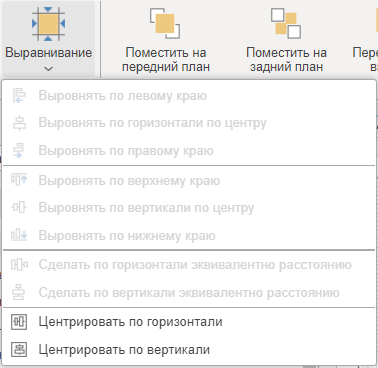Click the align bottom edge icon
This screenshot has width=378, height=368.
pyautogui.click(x=19, y=235)
